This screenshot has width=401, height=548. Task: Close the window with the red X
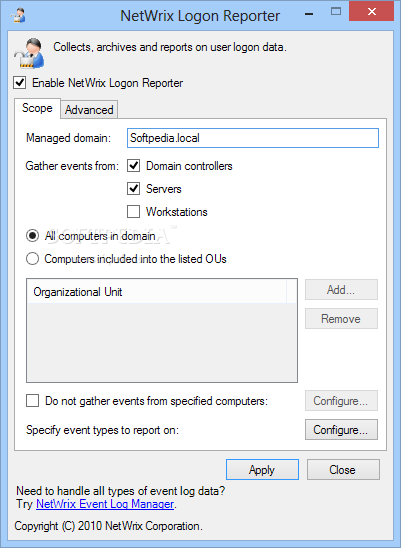coord(371,12)
